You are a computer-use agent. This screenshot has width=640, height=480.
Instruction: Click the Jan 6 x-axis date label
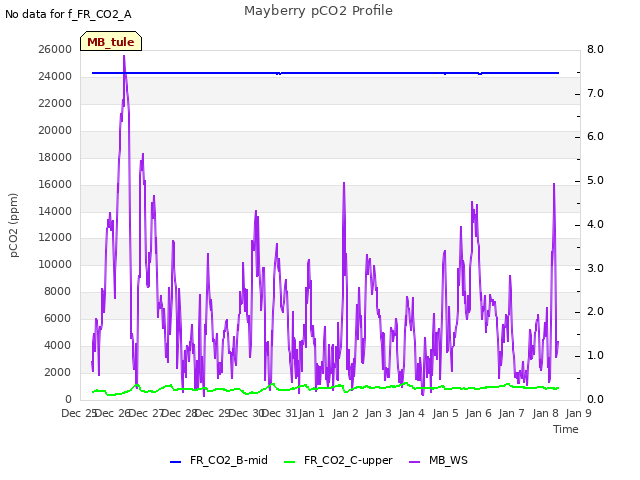pyautogui.click(x=478, y=413)
